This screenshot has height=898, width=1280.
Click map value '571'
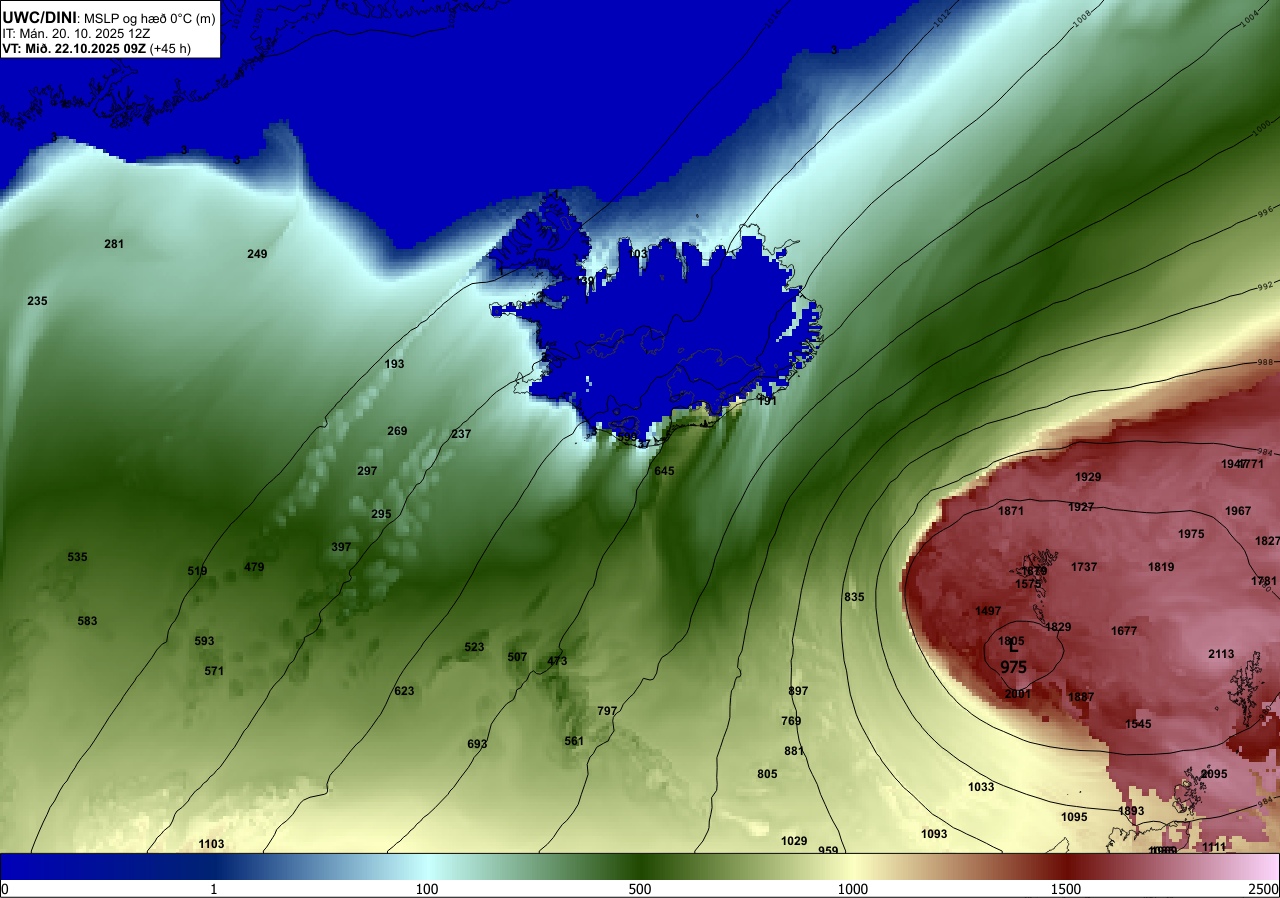point(214,671)
